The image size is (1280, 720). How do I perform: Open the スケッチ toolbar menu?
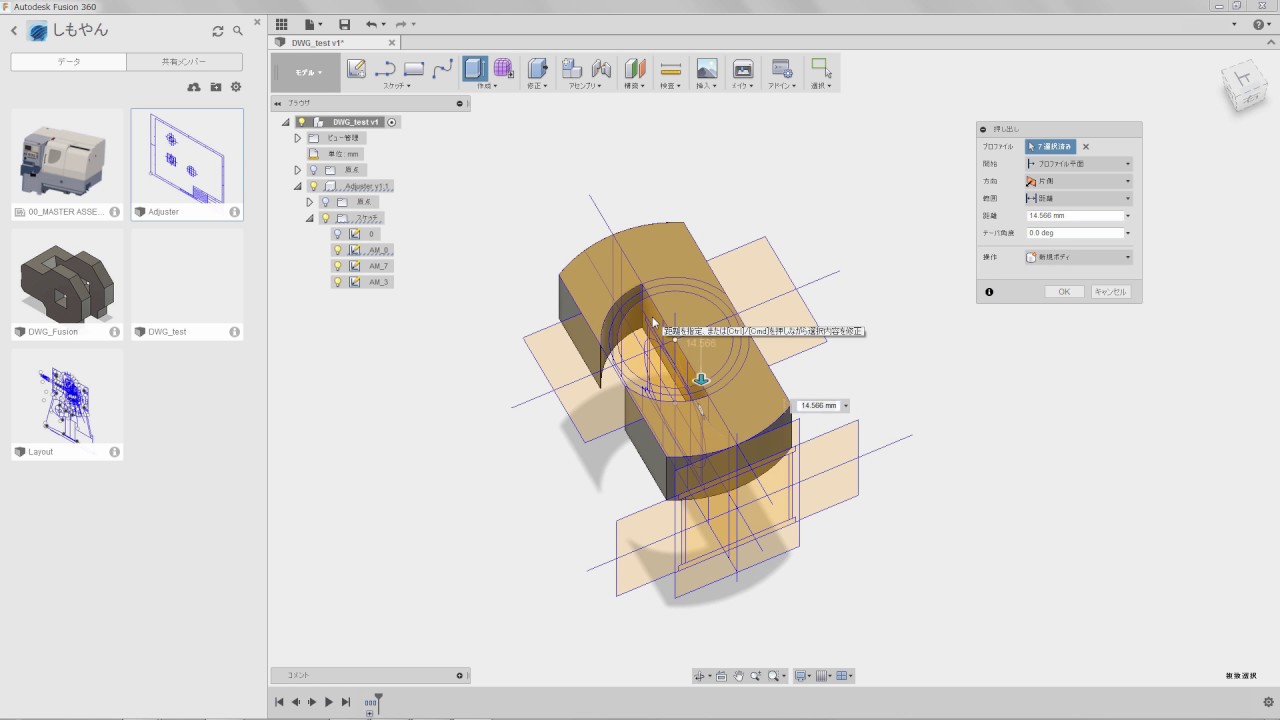click(397, 86)
